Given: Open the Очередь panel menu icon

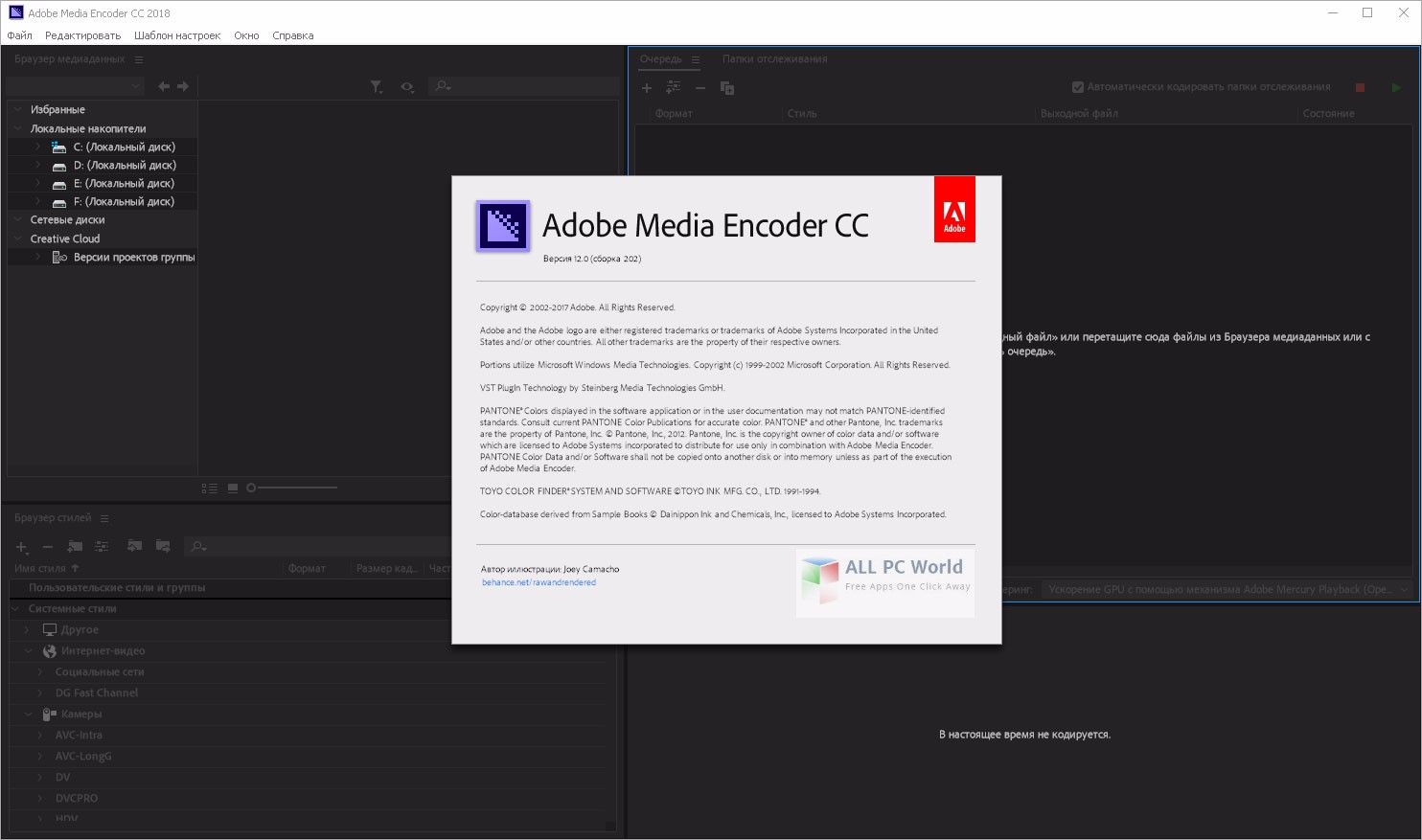Looking at the screenshot, I should [x=696, y=59].
